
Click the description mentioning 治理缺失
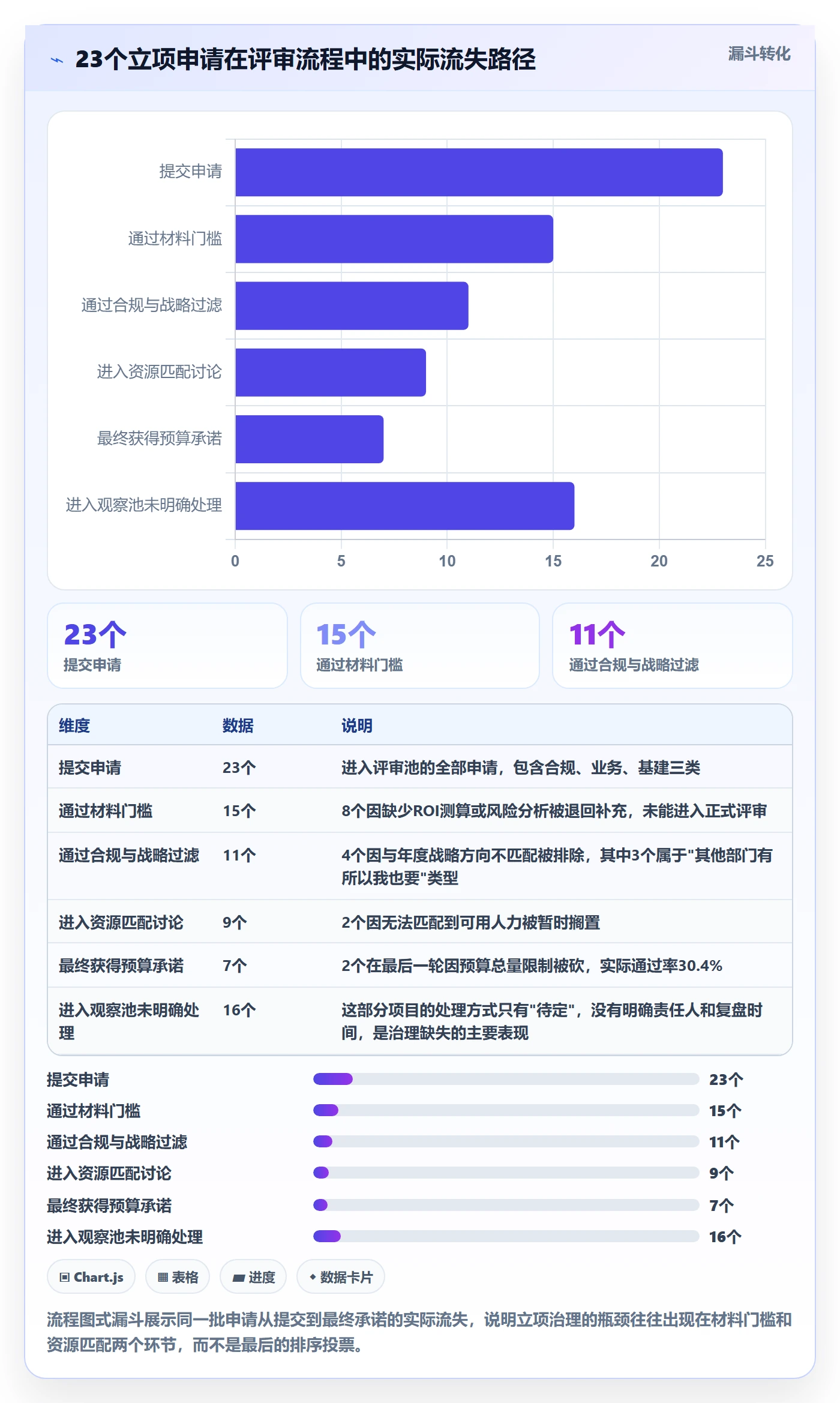552,1021
